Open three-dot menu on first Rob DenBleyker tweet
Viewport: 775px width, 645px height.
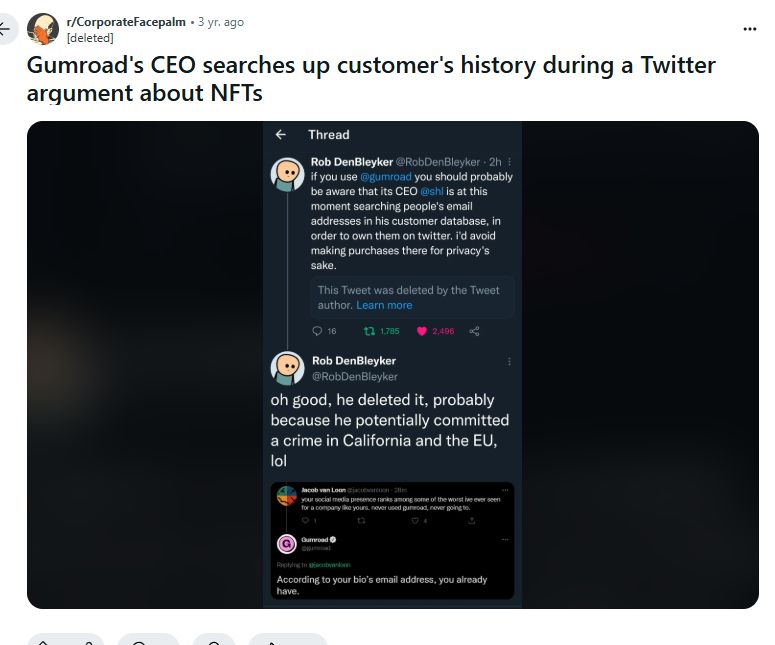[509, 161]
